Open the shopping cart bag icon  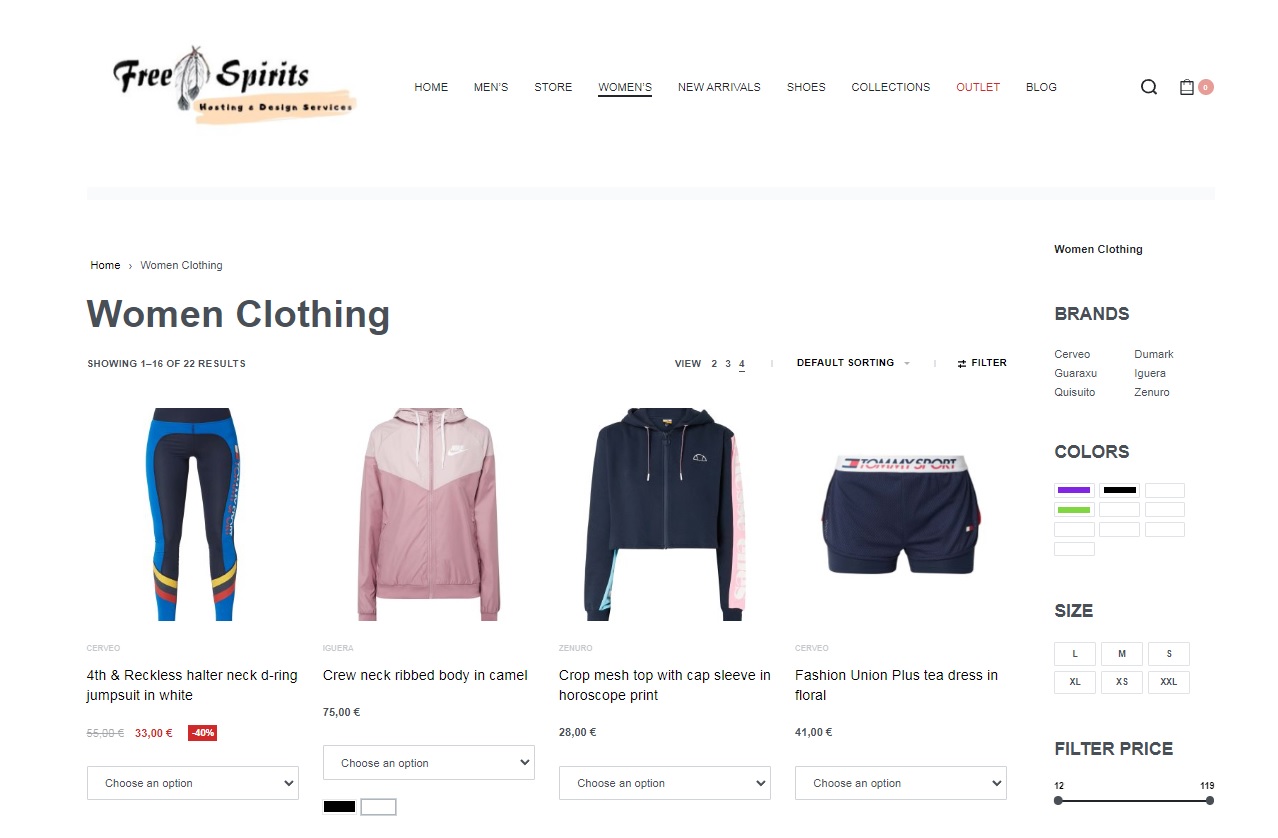tap(1187, 87)
